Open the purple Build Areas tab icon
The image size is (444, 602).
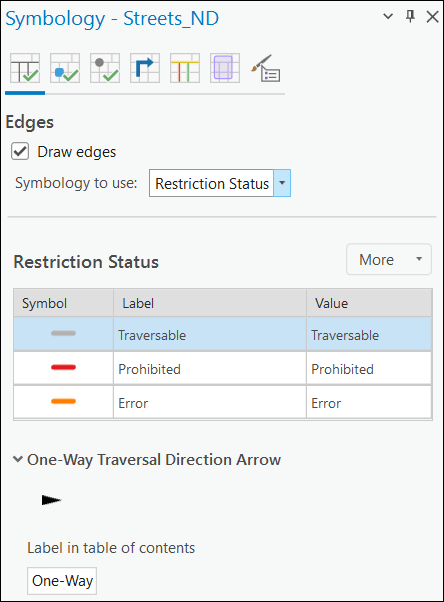tap(225, 68)
